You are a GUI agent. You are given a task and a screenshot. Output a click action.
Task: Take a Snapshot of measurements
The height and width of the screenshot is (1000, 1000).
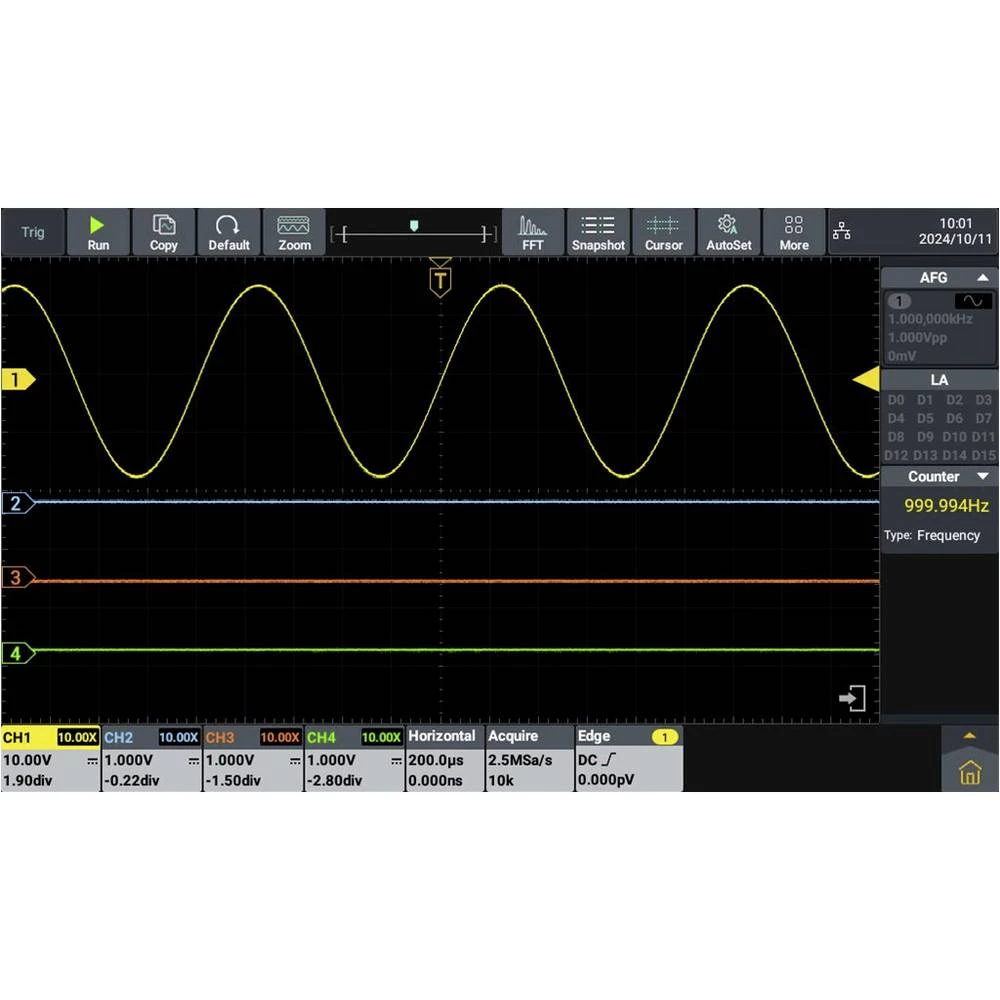pos(598,232)
